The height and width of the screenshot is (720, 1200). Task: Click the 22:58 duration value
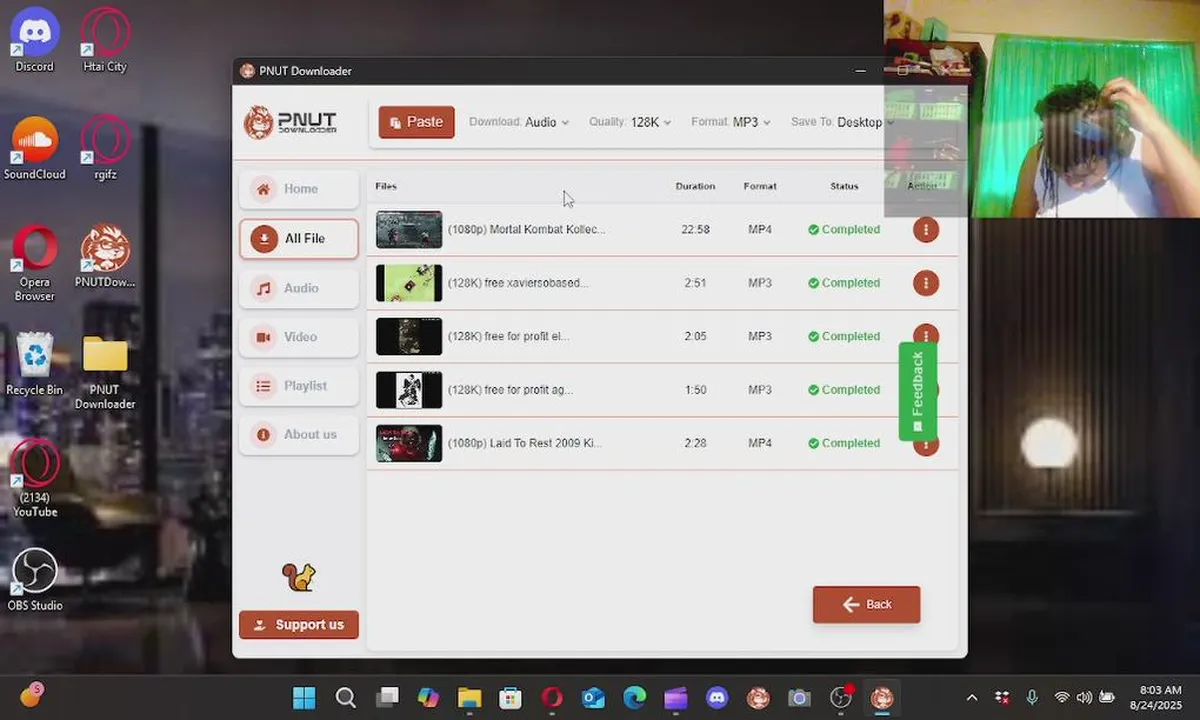(695, 230)
